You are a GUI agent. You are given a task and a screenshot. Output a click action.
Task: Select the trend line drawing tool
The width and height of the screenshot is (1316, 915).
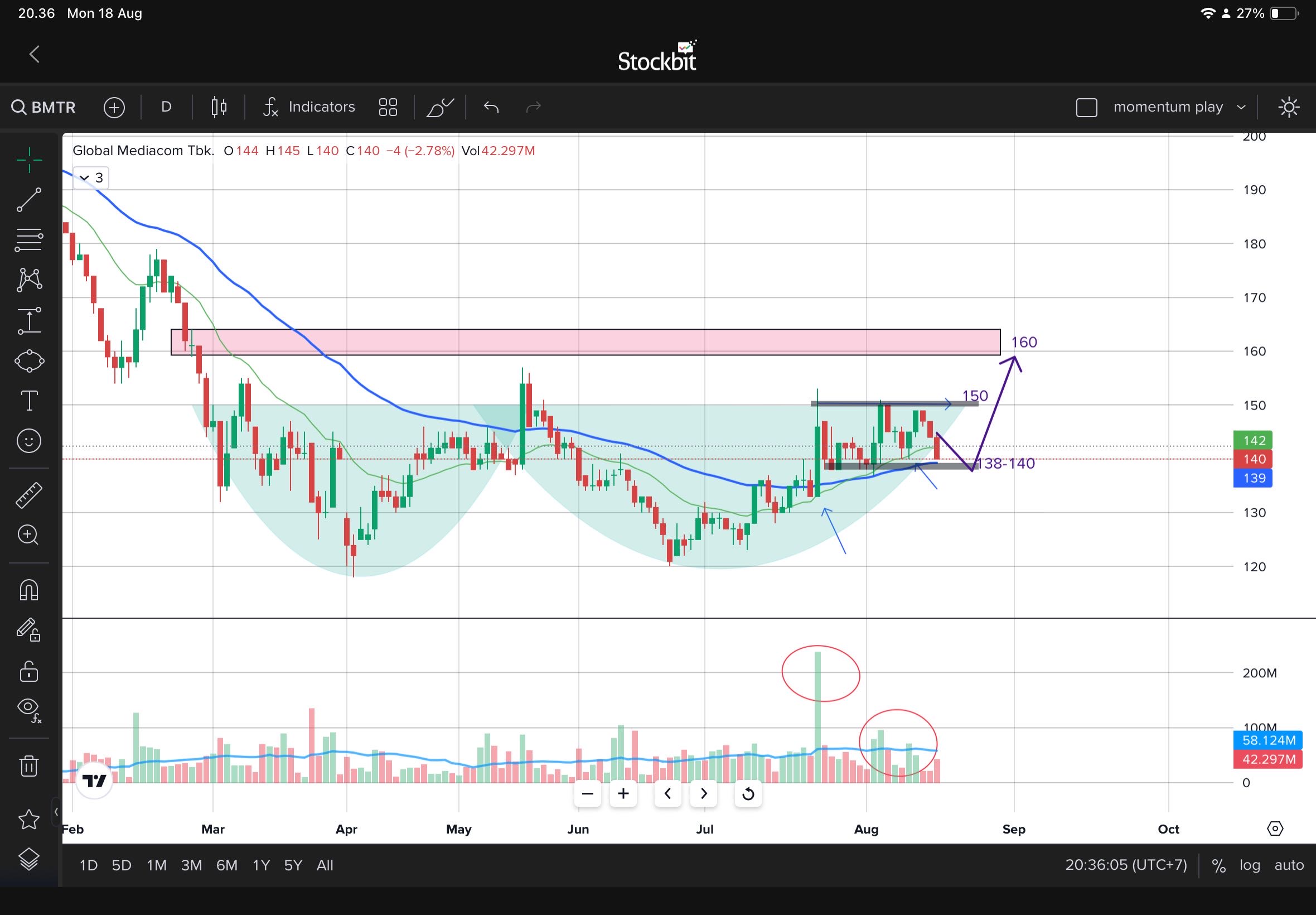pyautogui.click(x=28, y=200)
